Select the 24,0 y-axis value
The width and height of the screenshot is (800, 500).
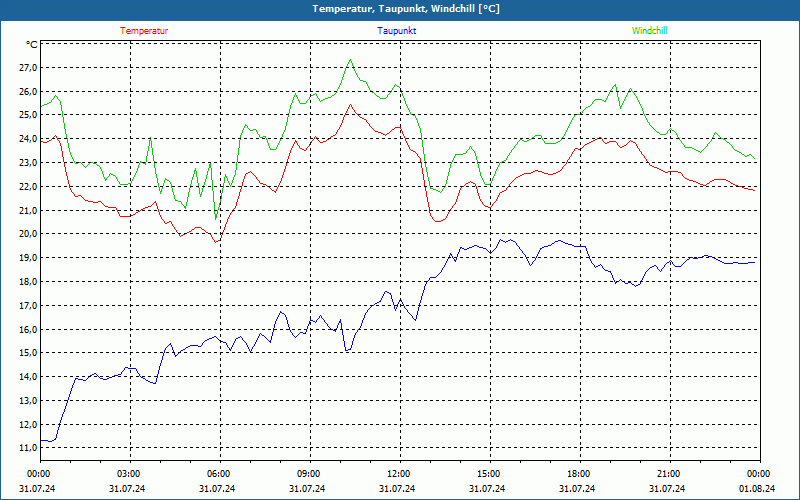pos(28,139)
